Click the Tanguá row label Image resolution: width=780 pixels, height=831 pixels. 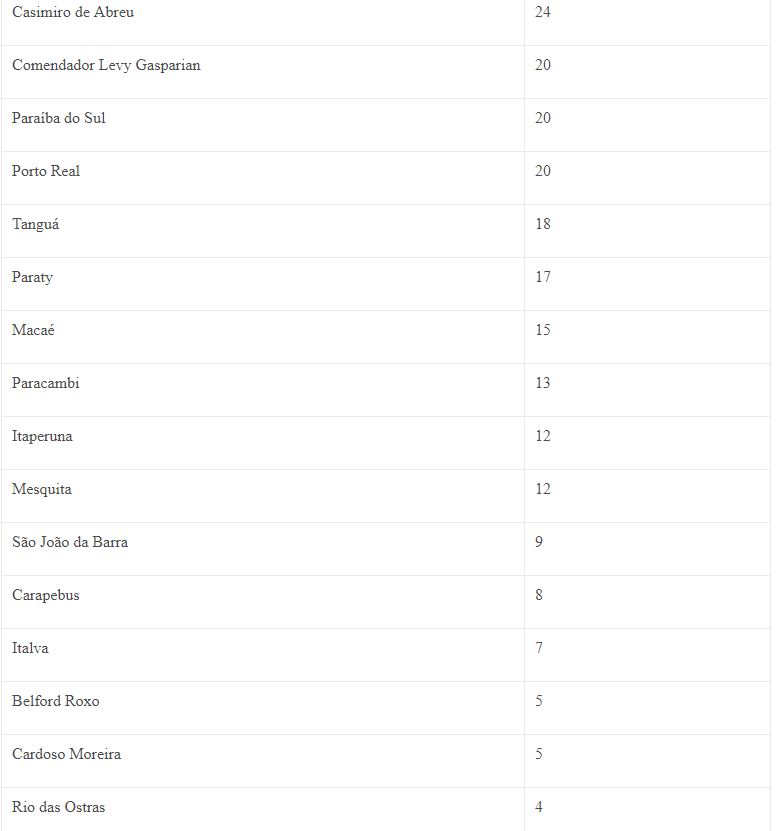click(36, 225)
